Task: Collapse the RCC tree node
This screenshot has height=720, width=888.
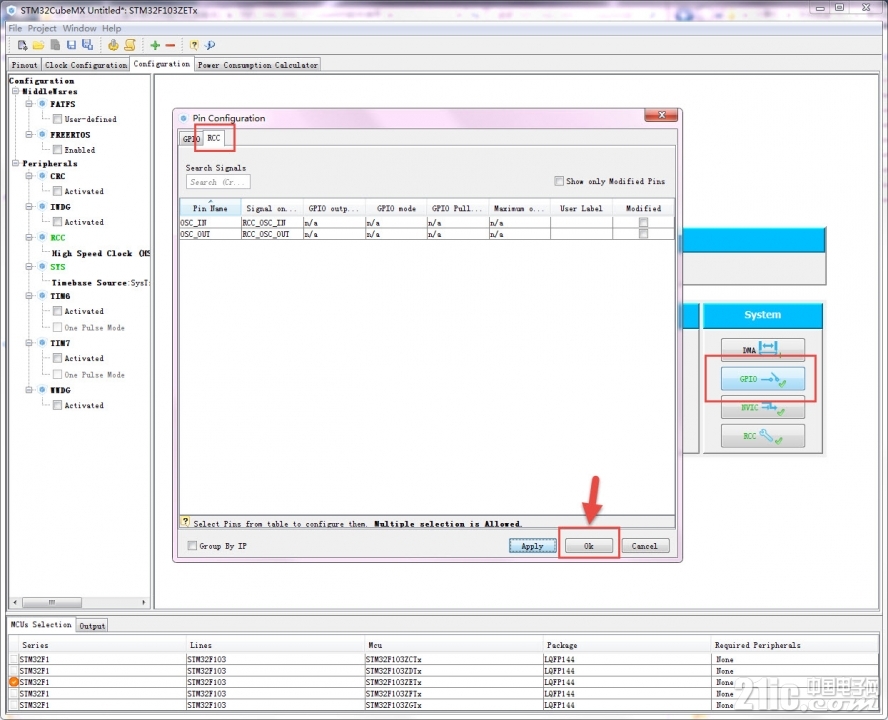Action: click(29, 237)
